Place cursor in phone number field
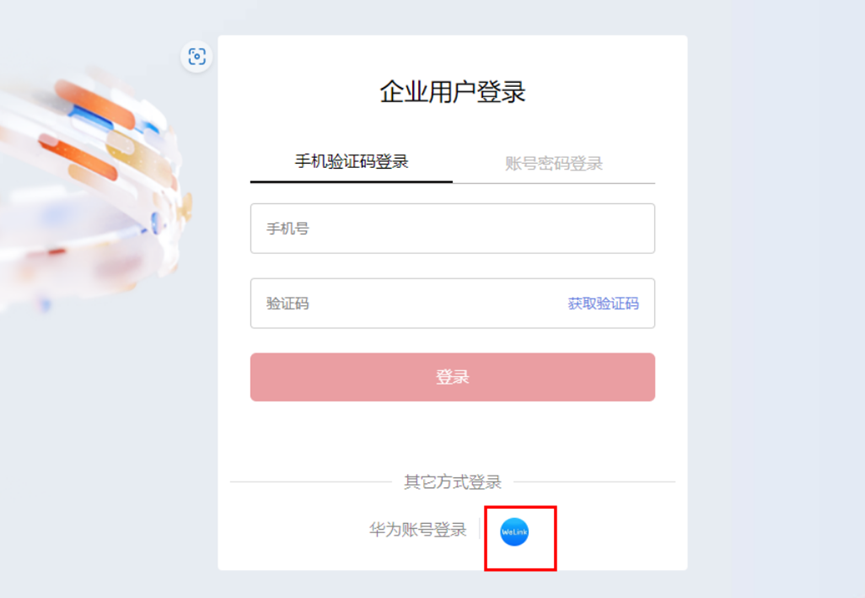The image size is (865, 598). click(x=452, y=229)
